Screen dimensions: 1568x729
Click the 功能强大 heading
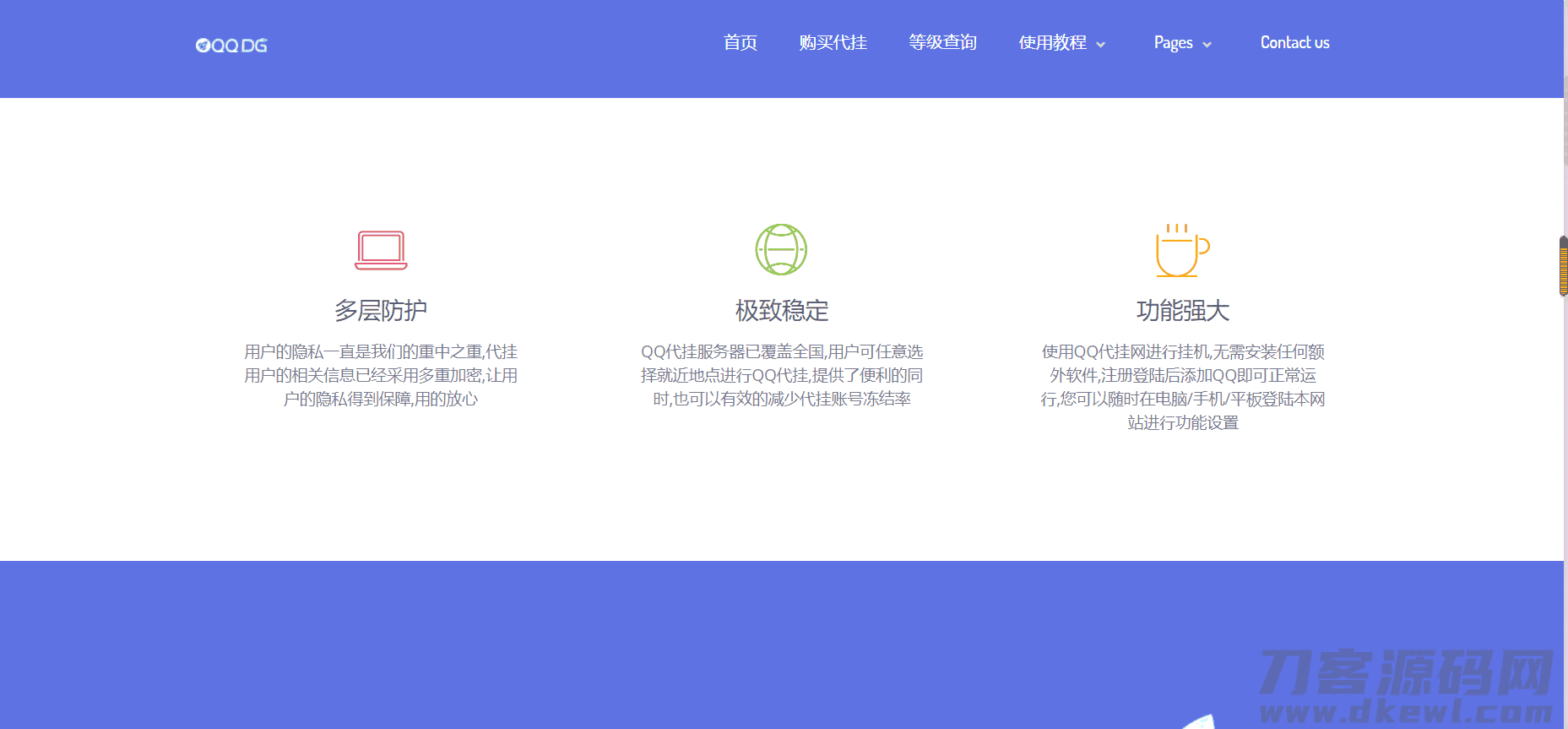point(1183,311)
